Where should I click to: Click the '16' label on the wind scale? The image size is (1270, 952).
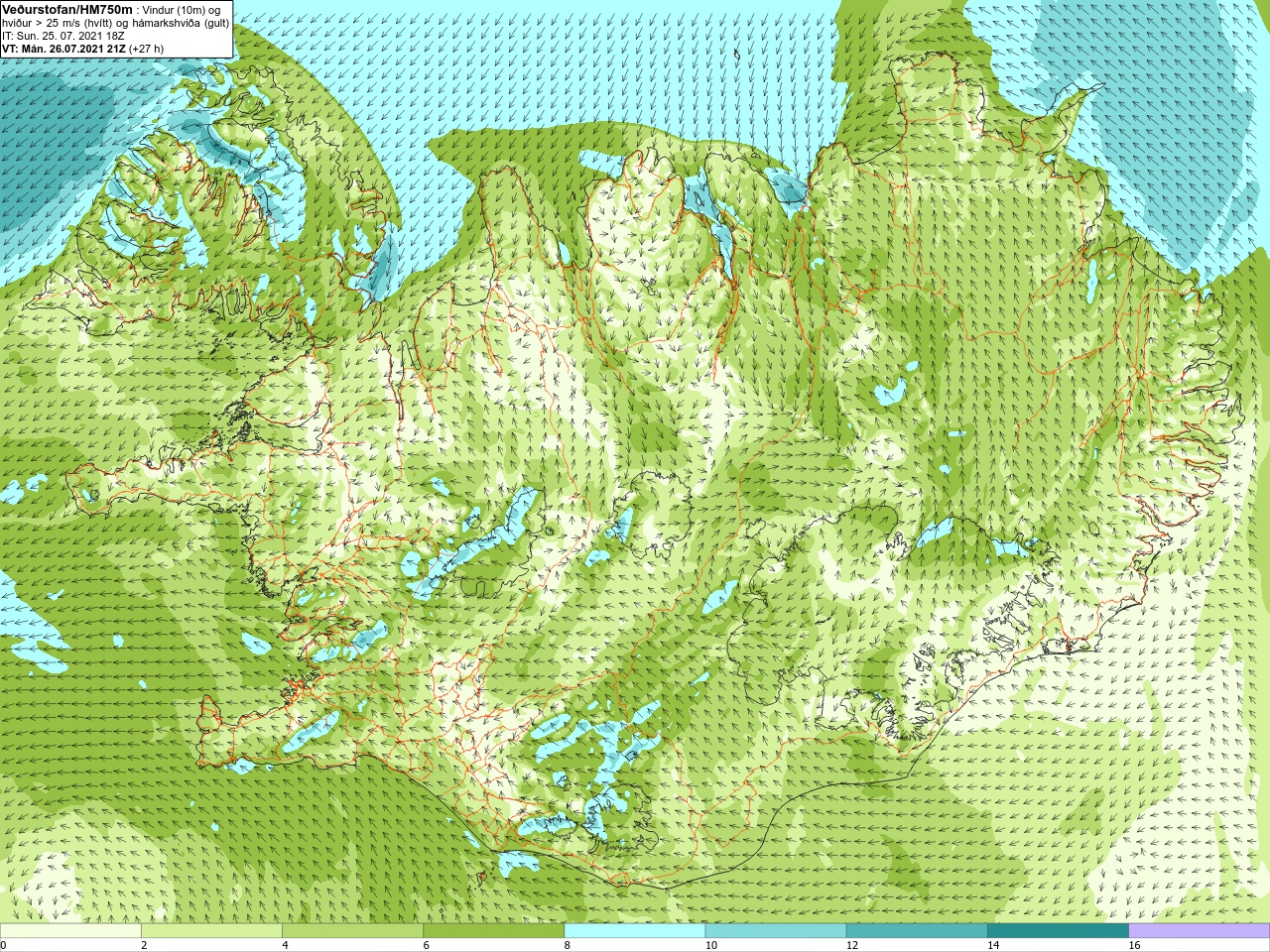pyautogui.click(x=1134, y=945)
